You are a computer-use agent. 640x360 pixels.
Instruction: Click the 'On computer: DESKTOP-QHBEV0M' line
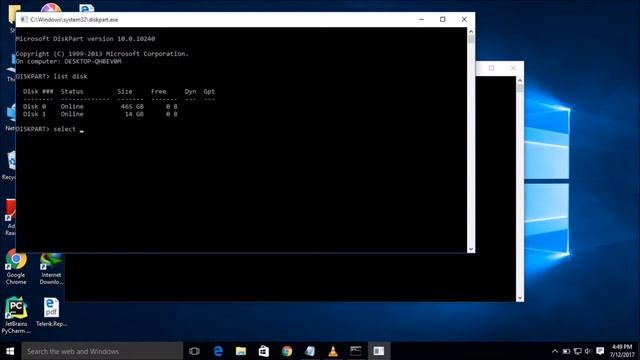click(x=69, y=61)
